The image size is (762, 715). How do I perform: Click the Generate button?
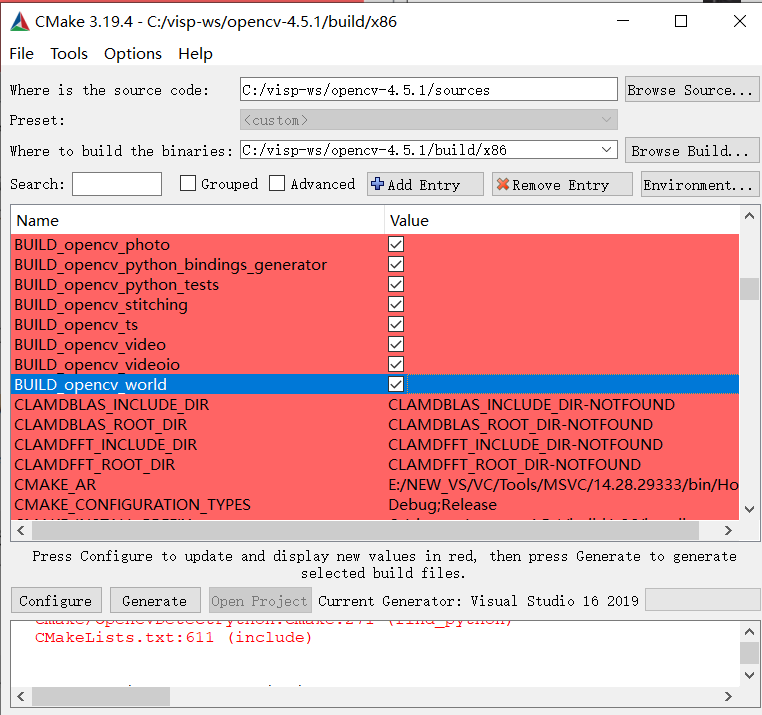[x=155, y=601]
